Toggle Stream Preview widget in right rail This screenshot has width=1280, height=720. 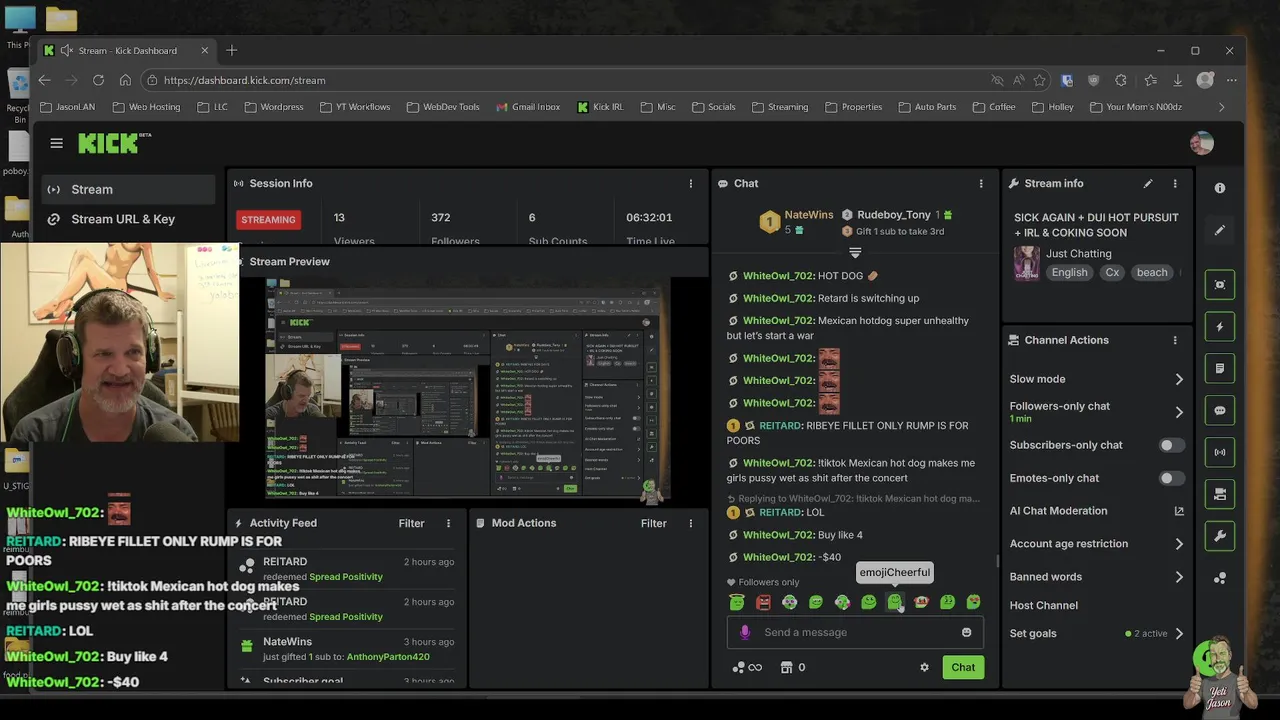coord(1220,285)
